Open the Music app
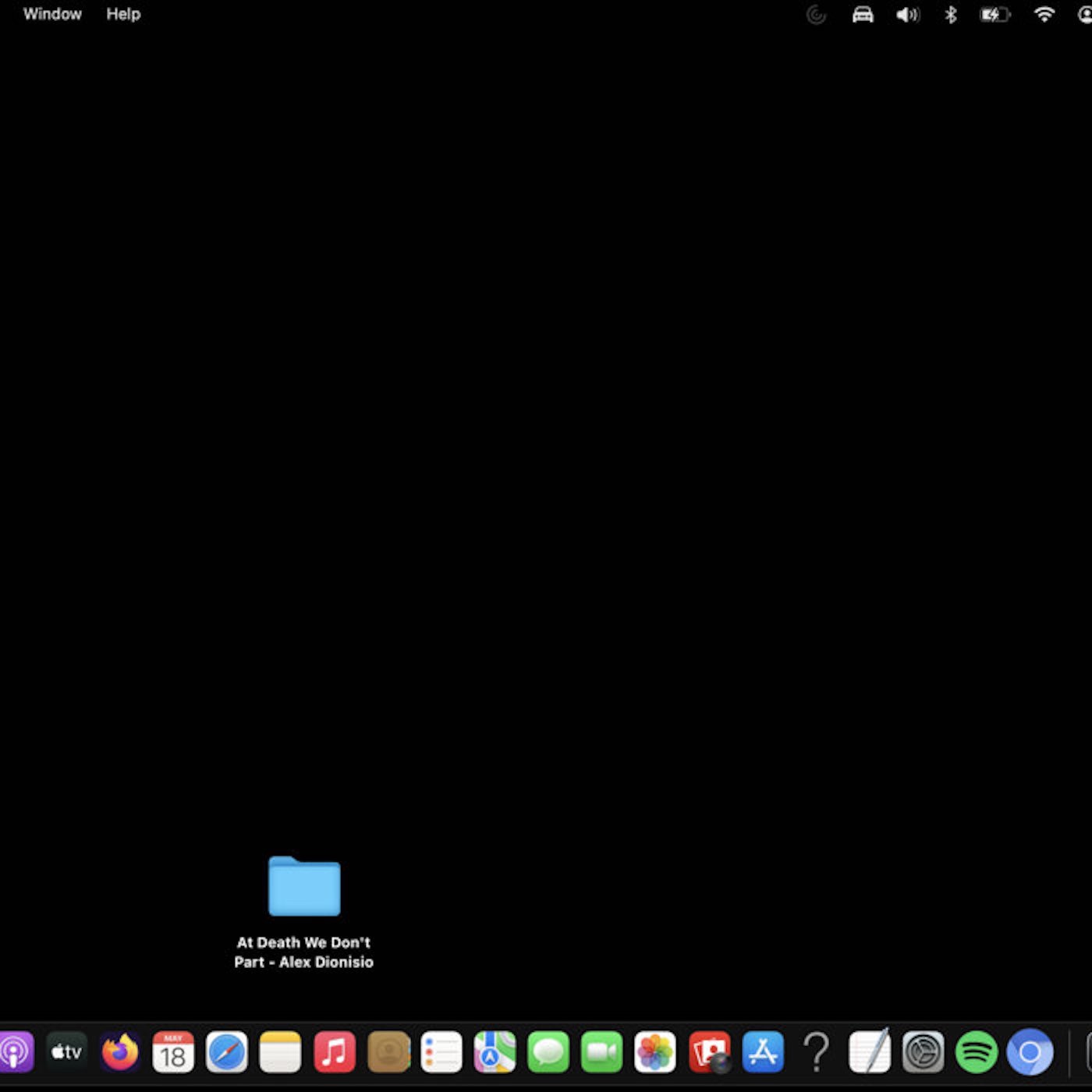Viewport: 1092px width, 1092px height. (x=335, y=1052)
